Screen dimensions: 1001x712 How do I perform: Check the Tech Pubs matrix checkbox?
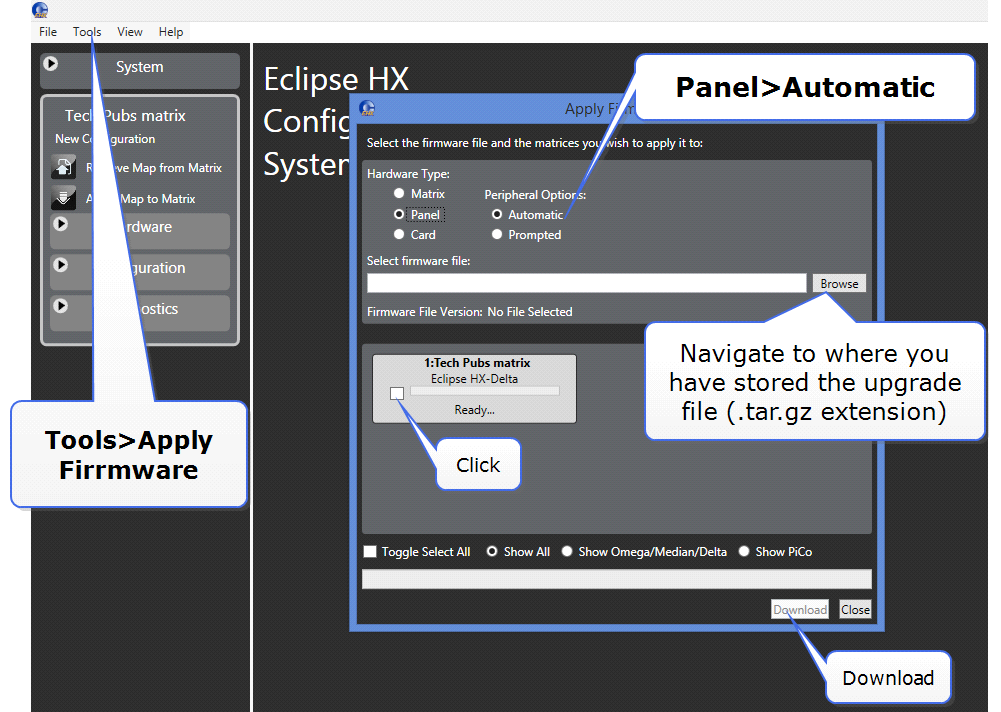397,393
